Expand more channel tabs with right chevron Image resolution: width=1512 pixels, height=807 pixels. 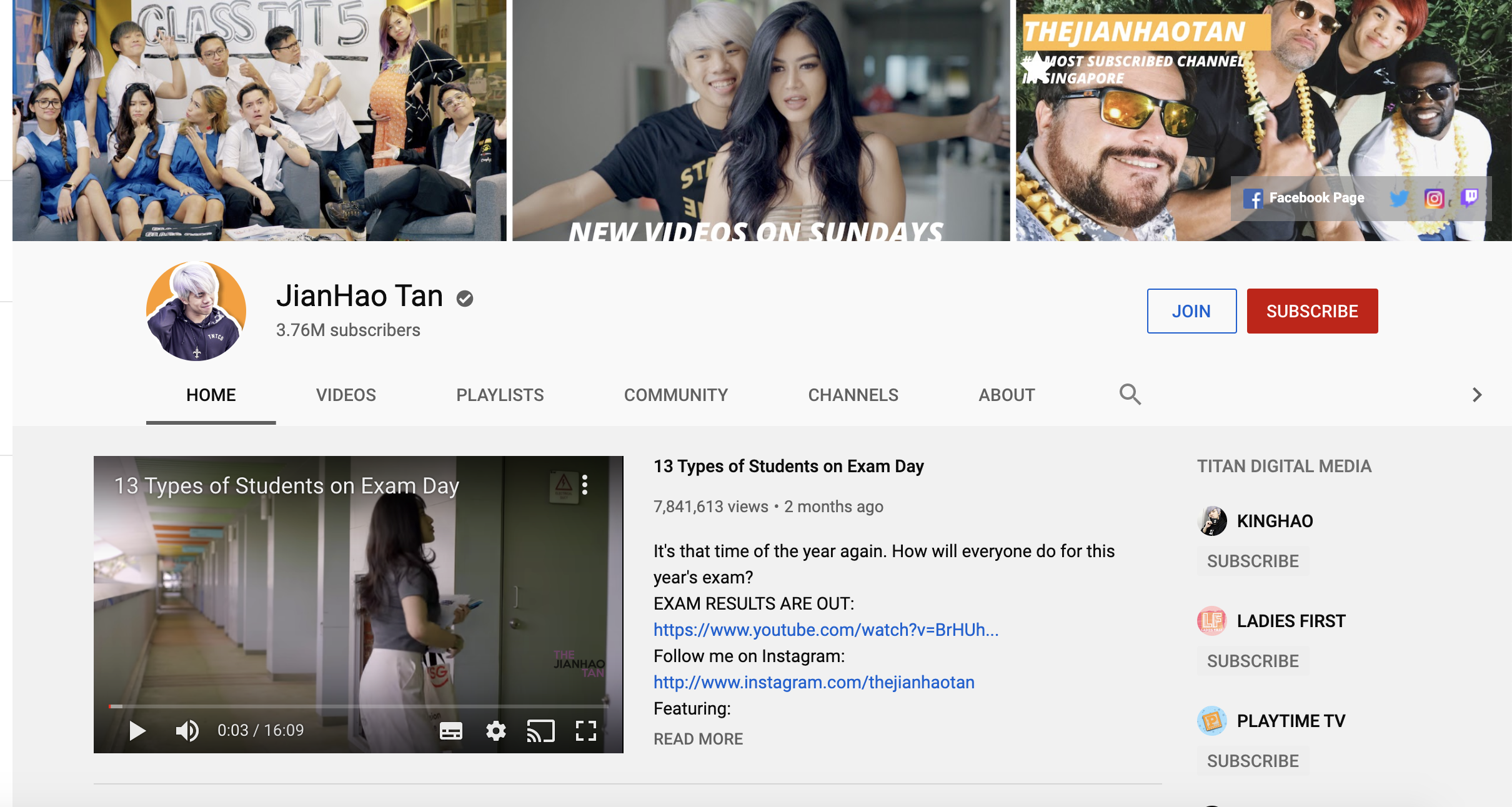(1477, 395)
